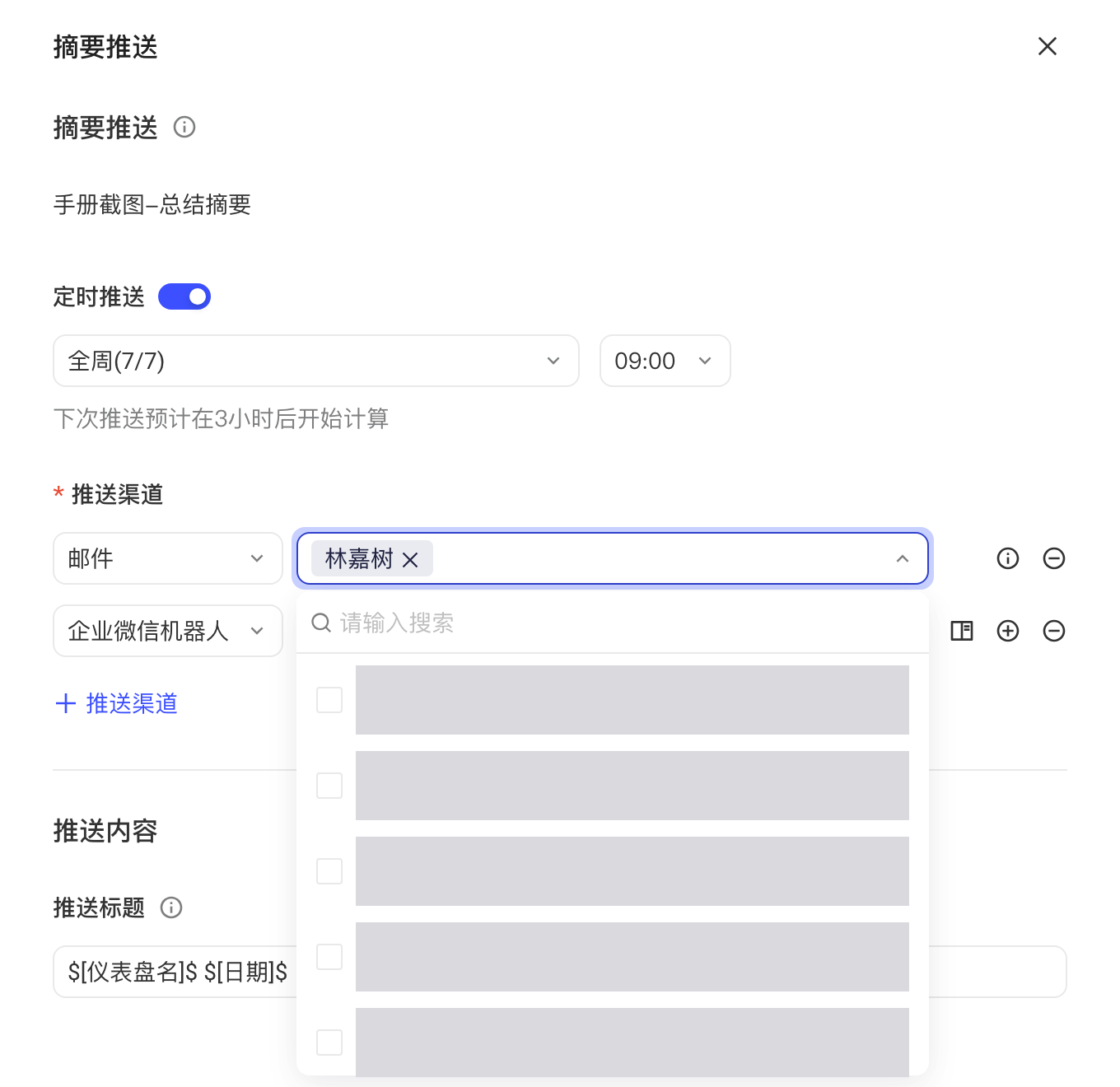Remove the 邮件 push channel row

pos(1054,558)
